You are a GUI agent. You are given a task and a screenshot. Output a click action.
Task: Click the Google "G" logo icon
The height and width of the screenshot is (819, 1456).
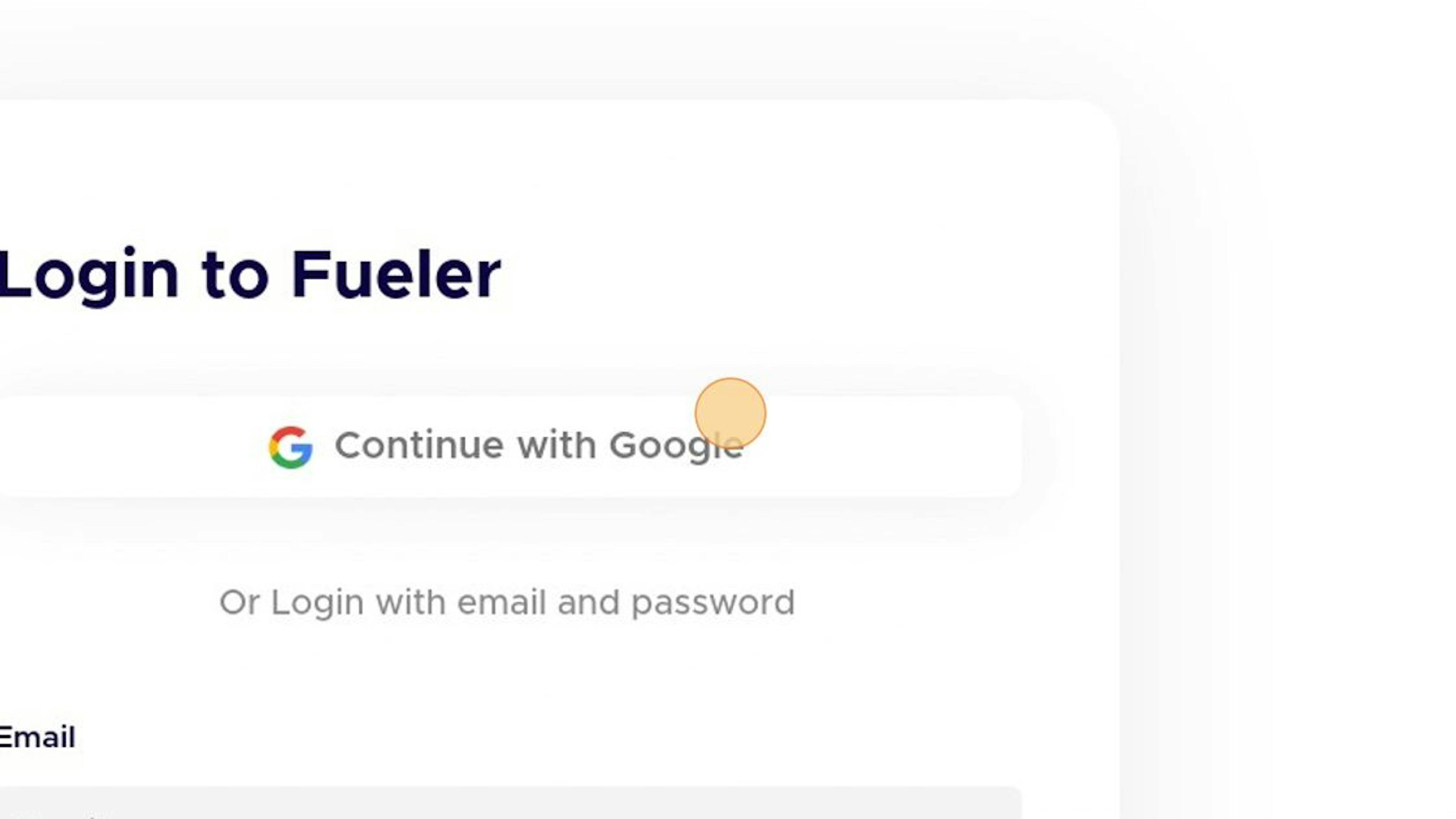[x=290, y=447]
